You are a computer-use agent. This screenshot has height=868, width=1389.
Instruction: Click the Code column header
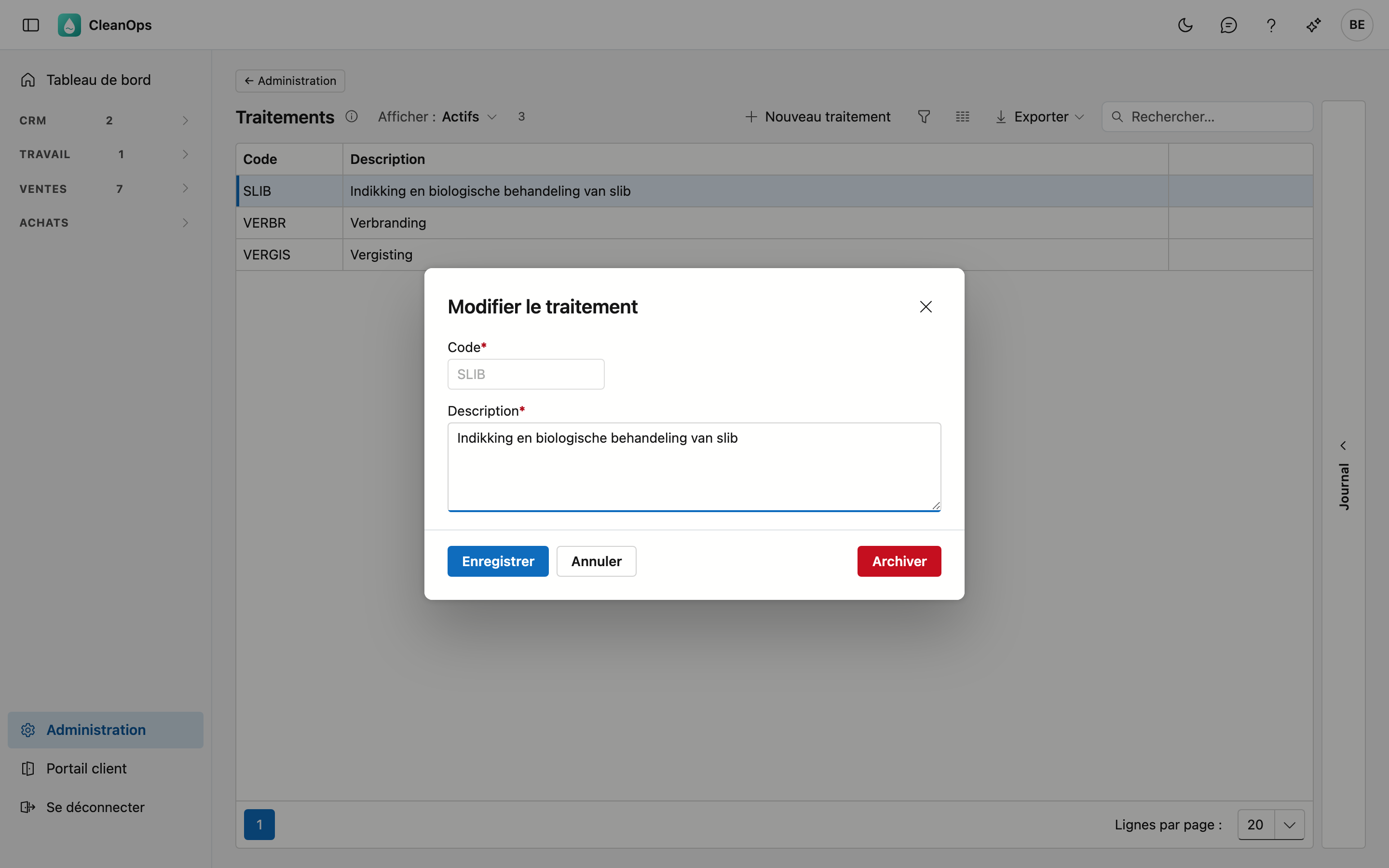point(289,159)
